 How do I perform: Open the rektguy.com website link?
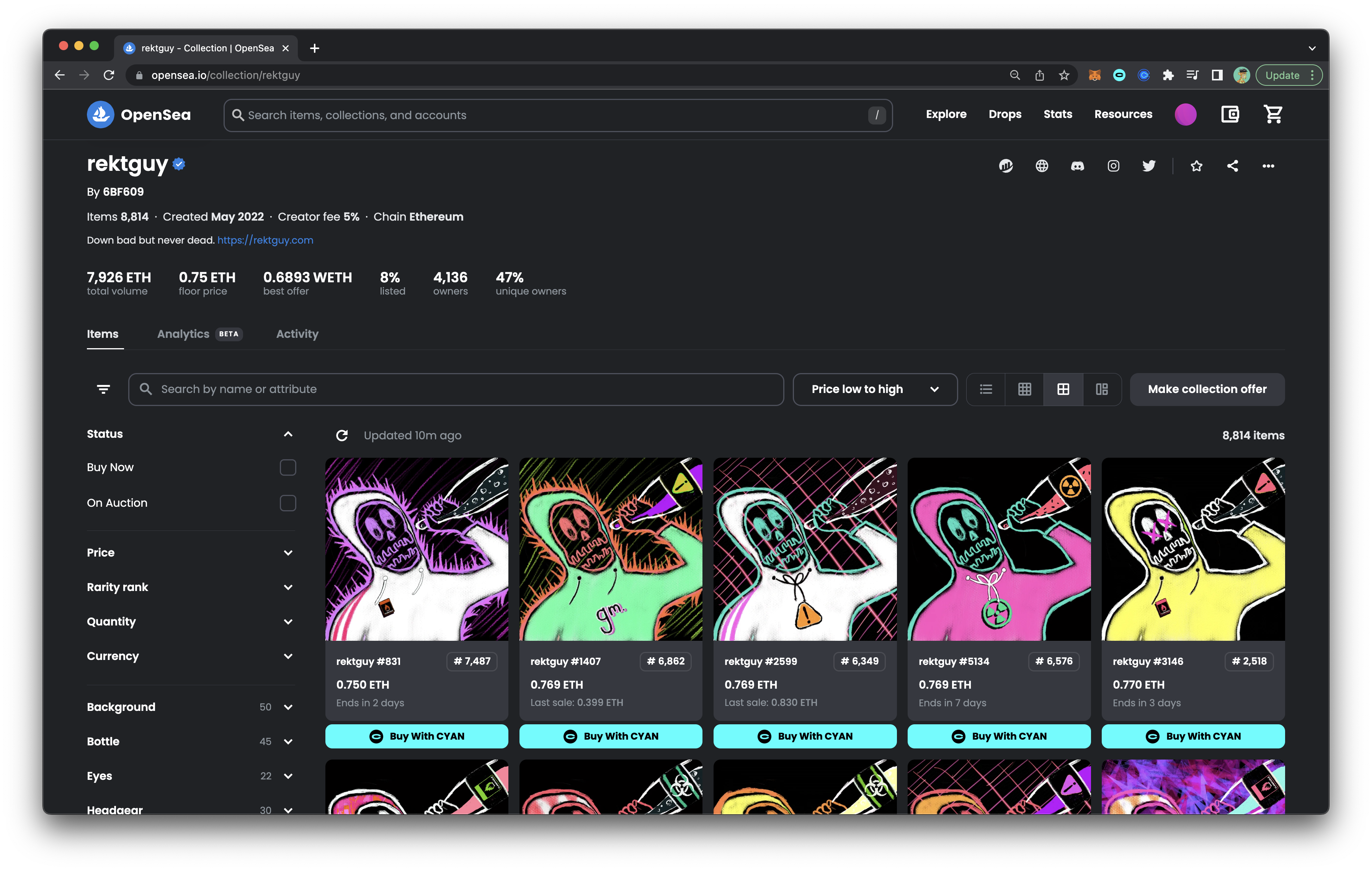tap(265, 241)
